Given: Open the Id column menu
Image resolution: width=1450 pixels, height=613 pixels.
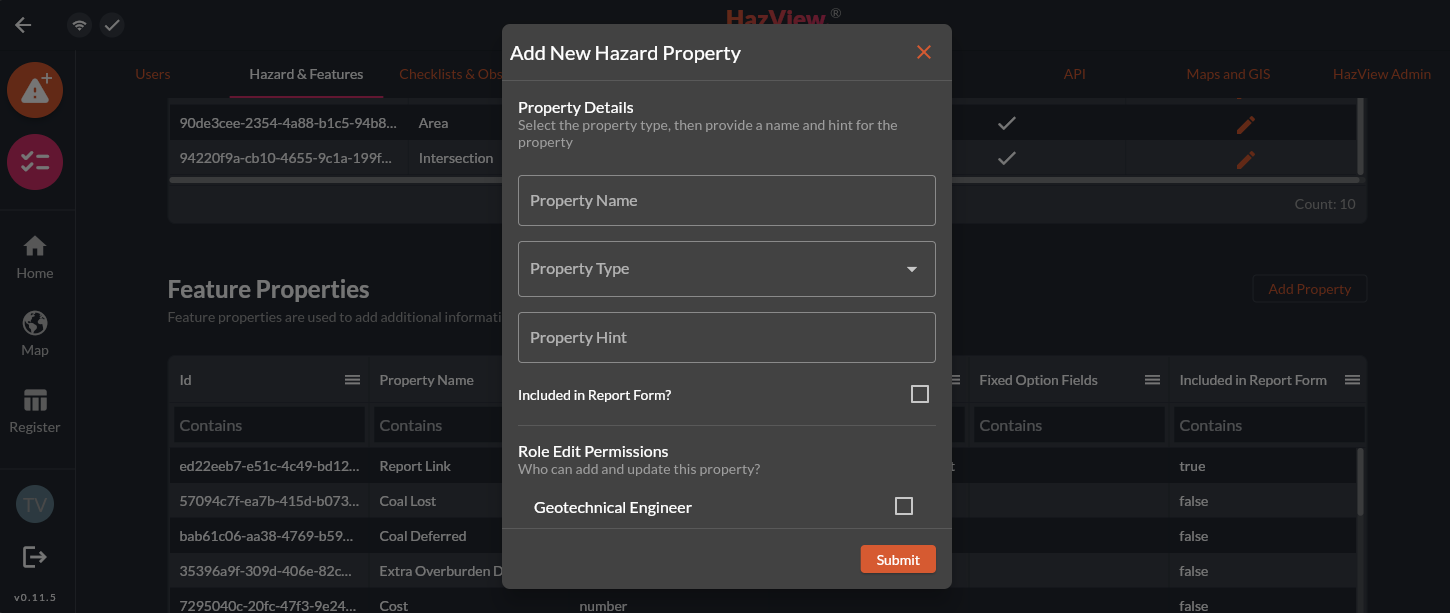Looking at the screenshot, I should (352, 380).
